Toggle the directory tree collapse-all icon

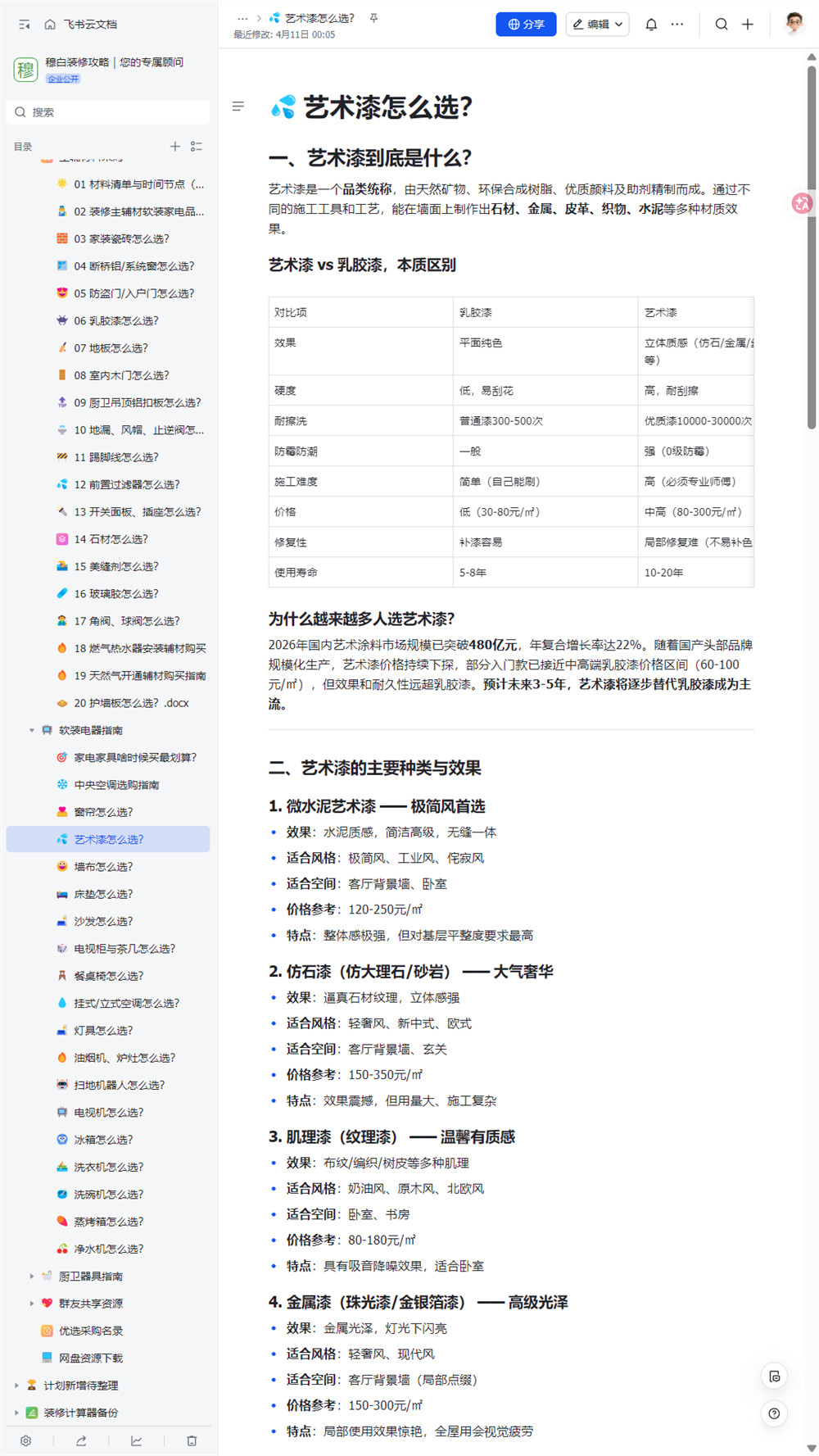197,146
